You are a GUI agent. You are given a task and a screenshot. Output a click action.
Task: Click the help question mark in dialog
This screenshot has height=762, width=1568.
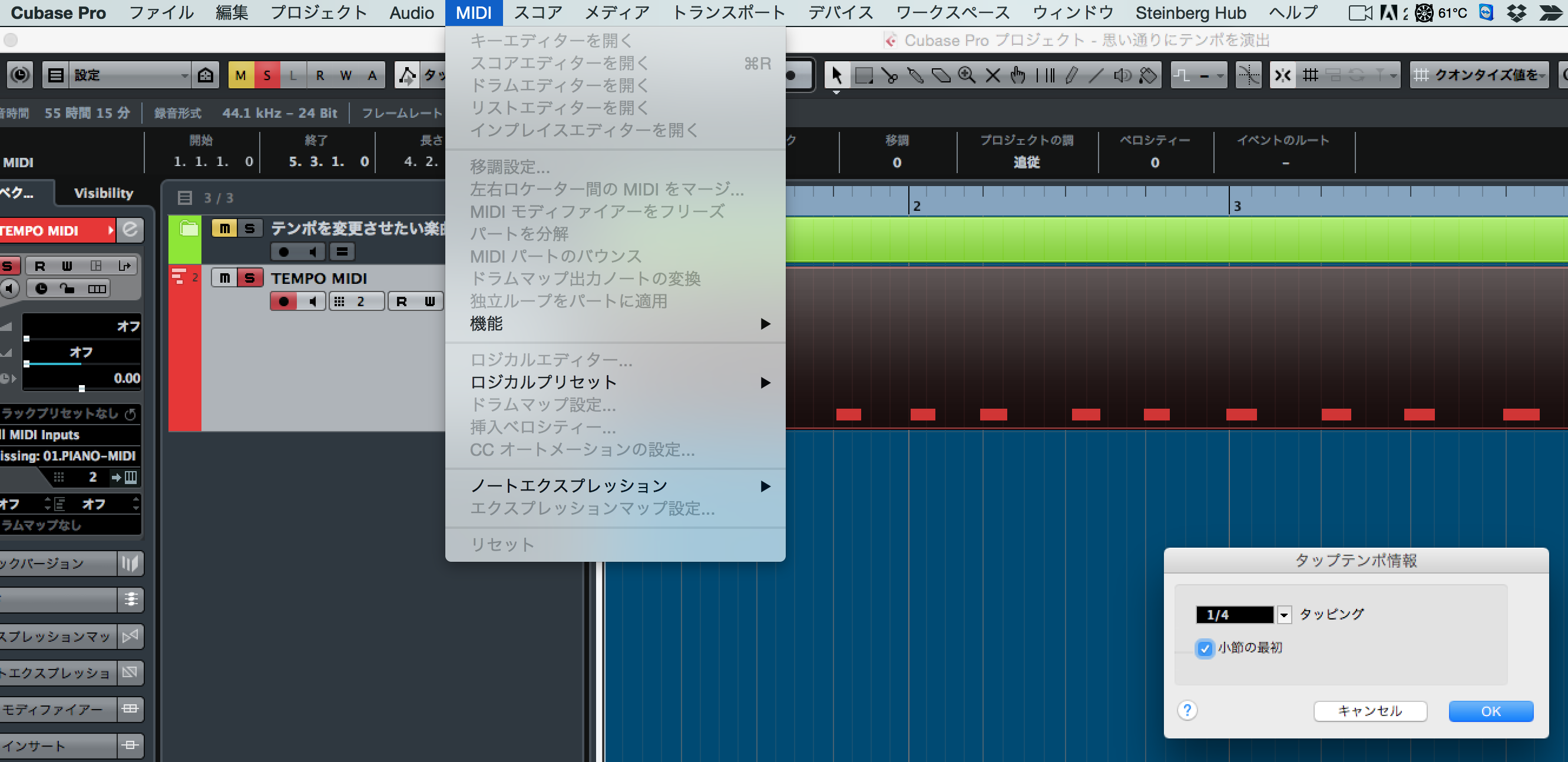(1187, 710)
